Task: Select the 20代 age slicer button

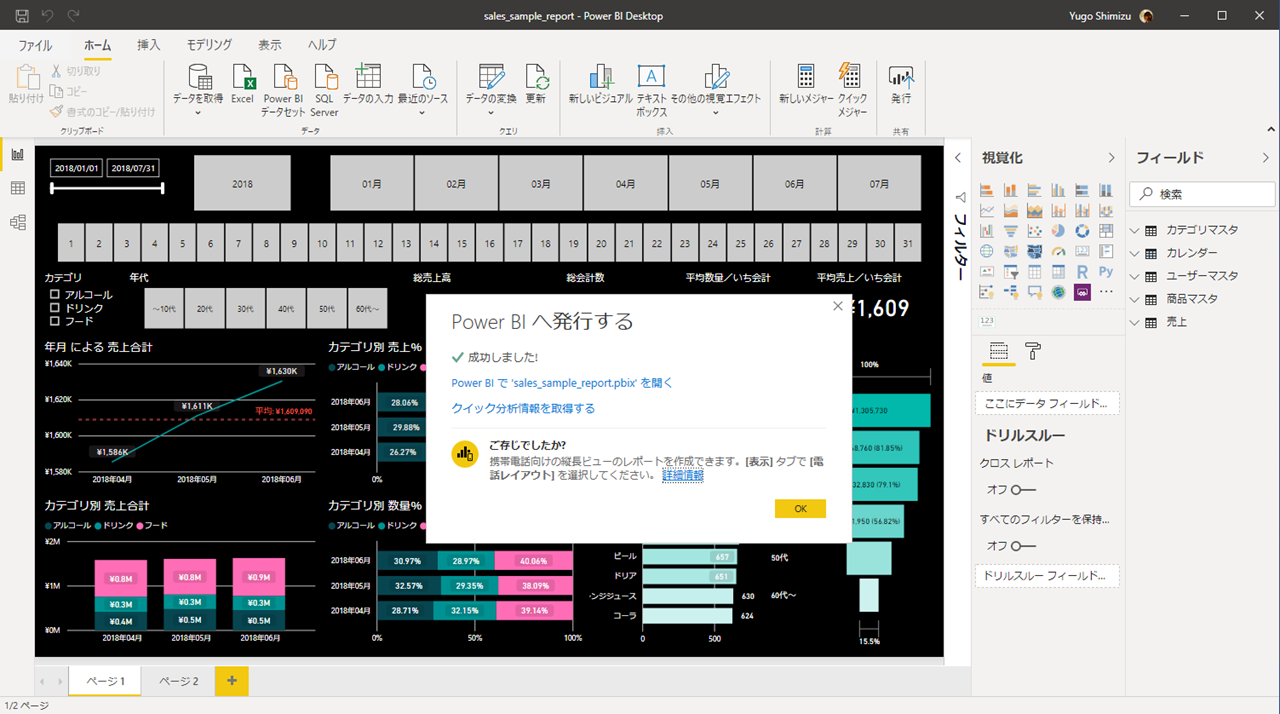Action: (205, 309)
